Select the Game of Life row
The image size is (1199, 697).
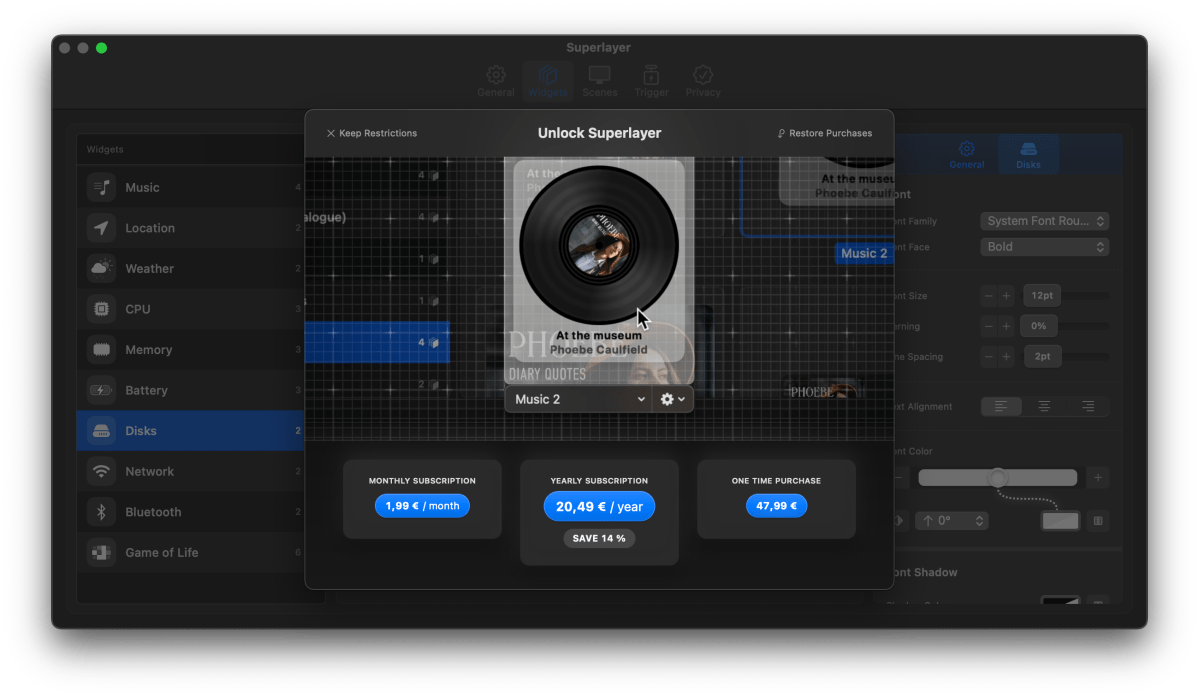(190, 552)
